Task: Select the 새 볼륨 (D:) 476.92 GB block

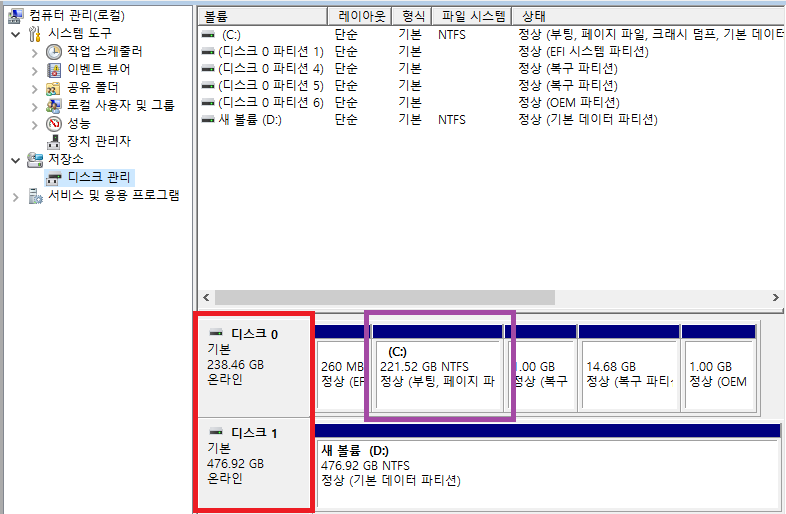Action: [548, 466]
